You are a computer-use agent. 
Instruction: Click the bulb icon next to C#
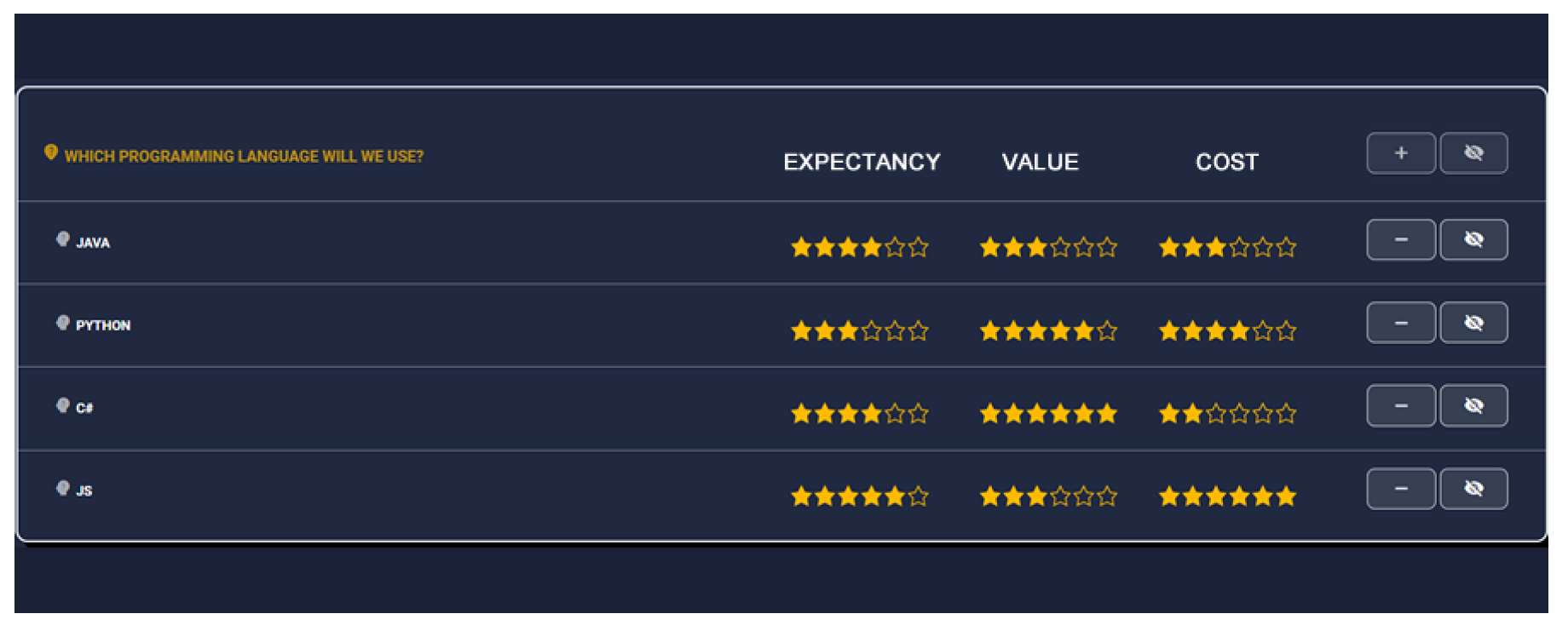(x=62, y=405)
